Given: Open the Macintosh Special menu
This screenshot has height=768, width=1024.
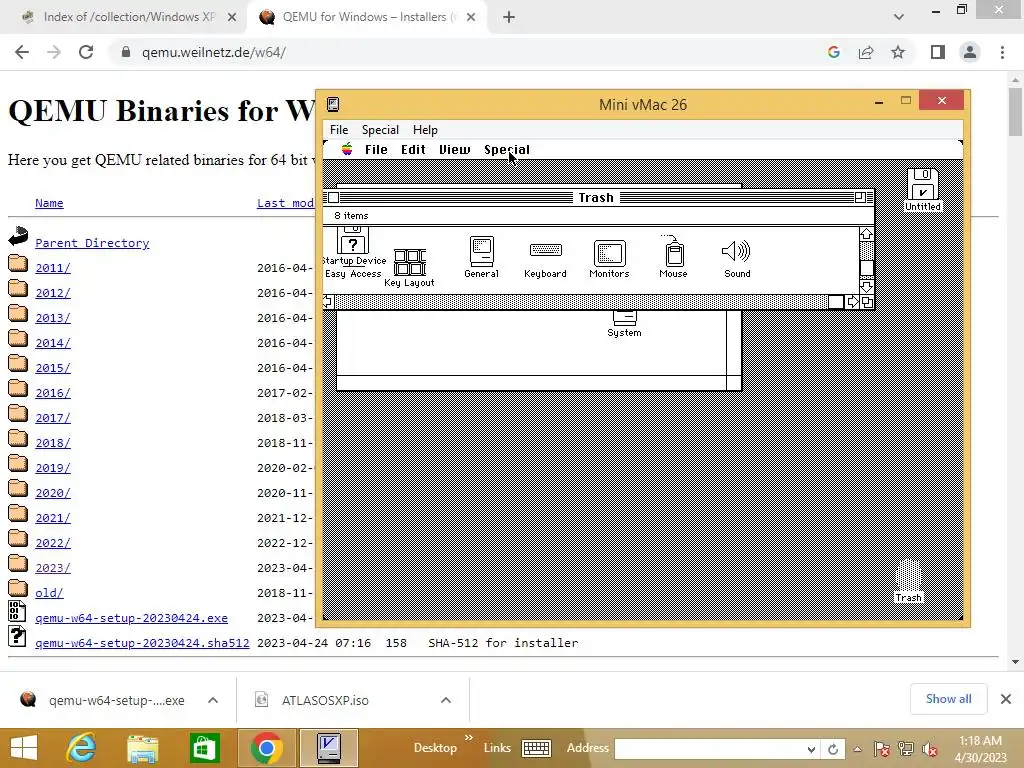Looking at the screenshot, I should coord(507,150).
